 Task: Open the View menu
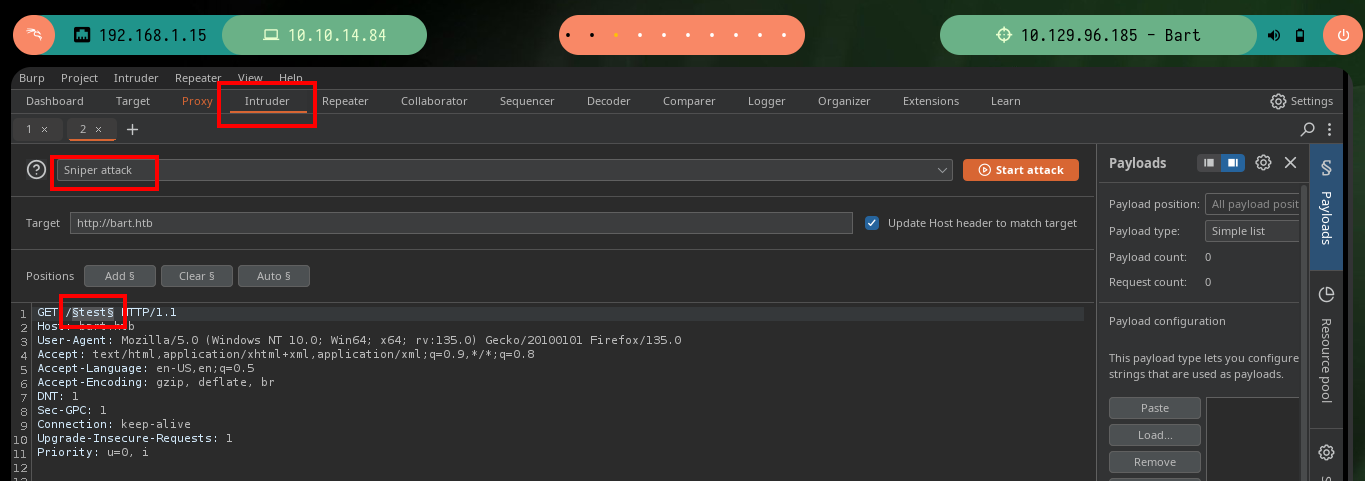(250, 78)
